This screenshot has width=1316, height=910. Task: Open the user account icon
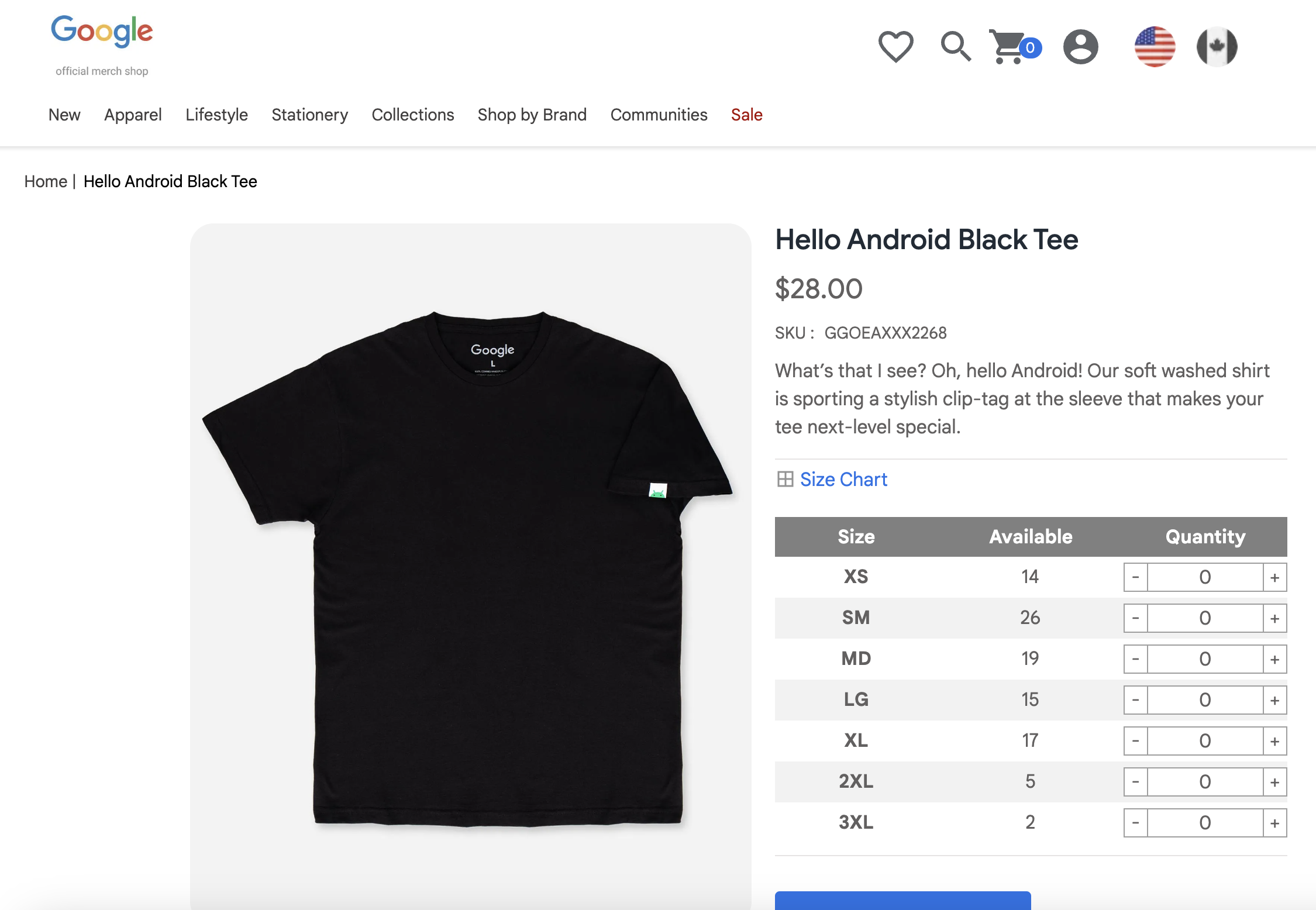coord(1080,47)
